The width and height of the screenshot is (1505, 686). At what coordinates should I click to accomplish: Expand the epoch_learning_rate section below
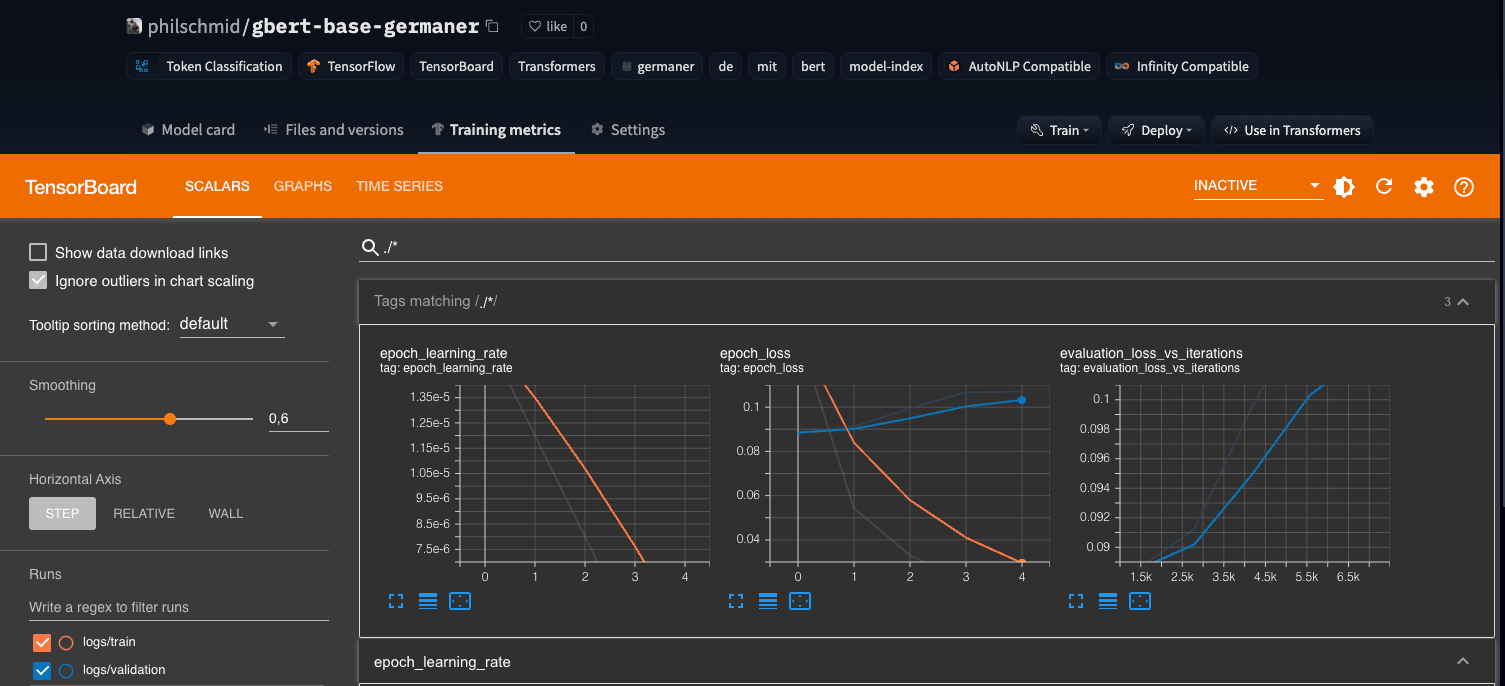[1463, 662]
